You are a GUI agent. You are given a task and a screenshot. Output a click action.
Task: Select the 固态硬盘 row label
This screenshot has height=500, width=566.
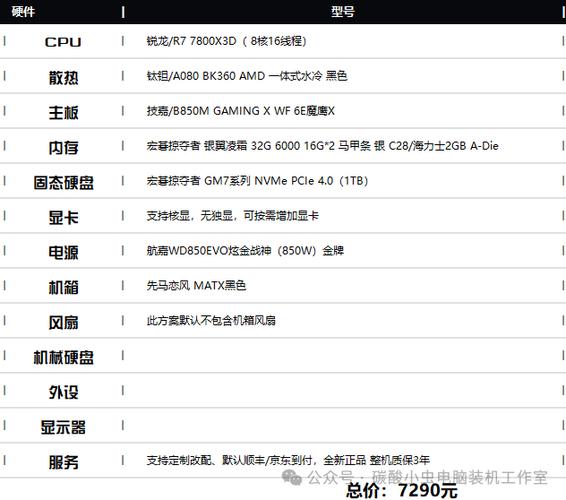64,182
